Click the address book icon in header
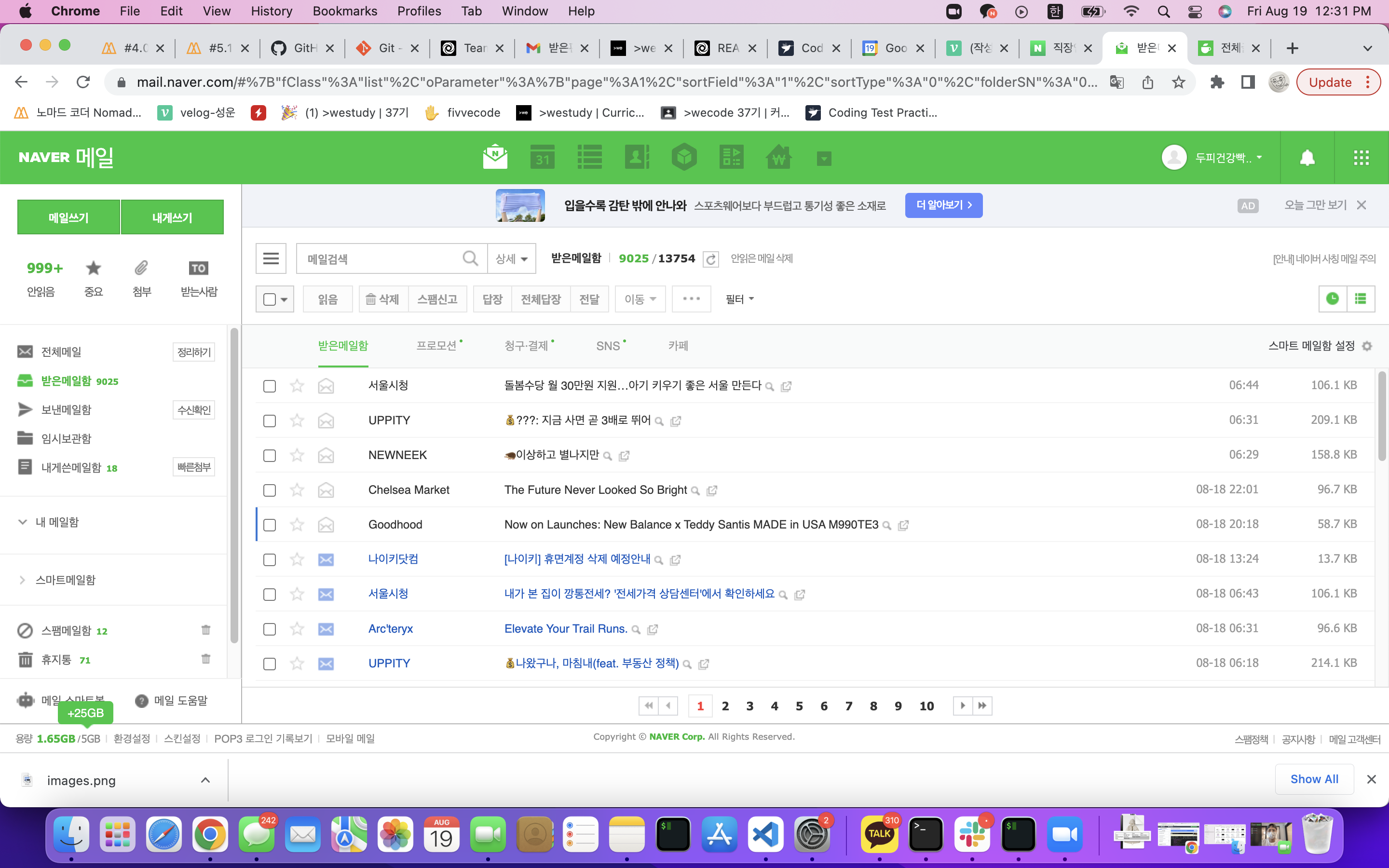 (637, 157)
